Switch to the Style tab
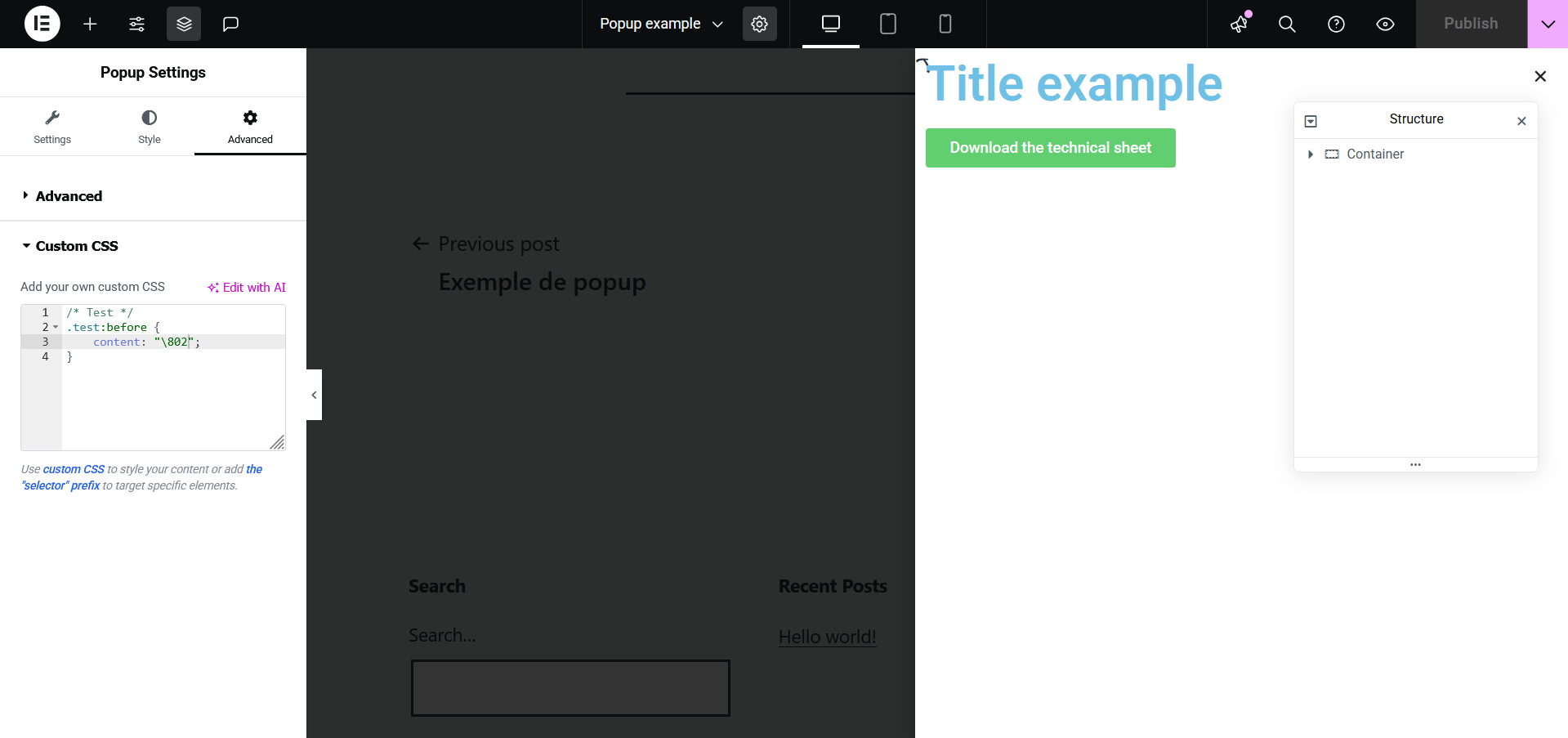The image size is (1568, 738). point(150,127)
